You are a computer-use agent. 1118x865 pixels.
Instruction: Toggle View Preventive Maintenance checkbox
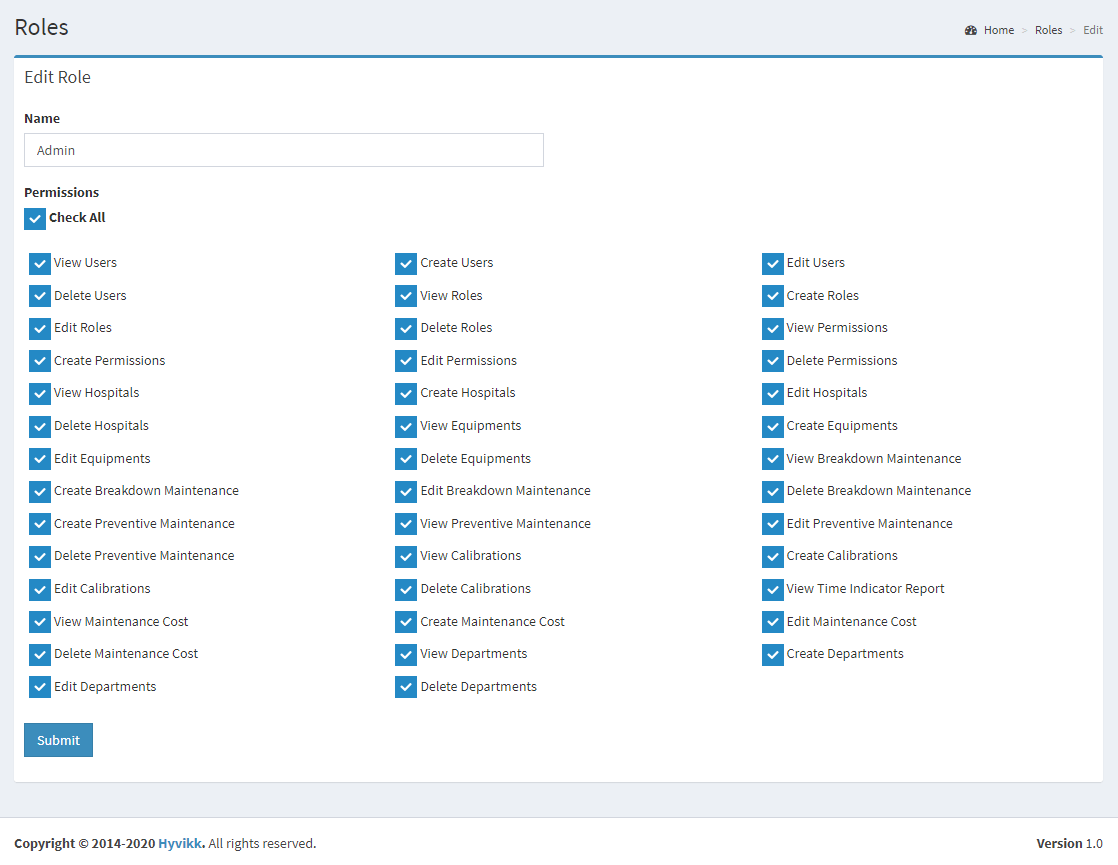[406, 524]
